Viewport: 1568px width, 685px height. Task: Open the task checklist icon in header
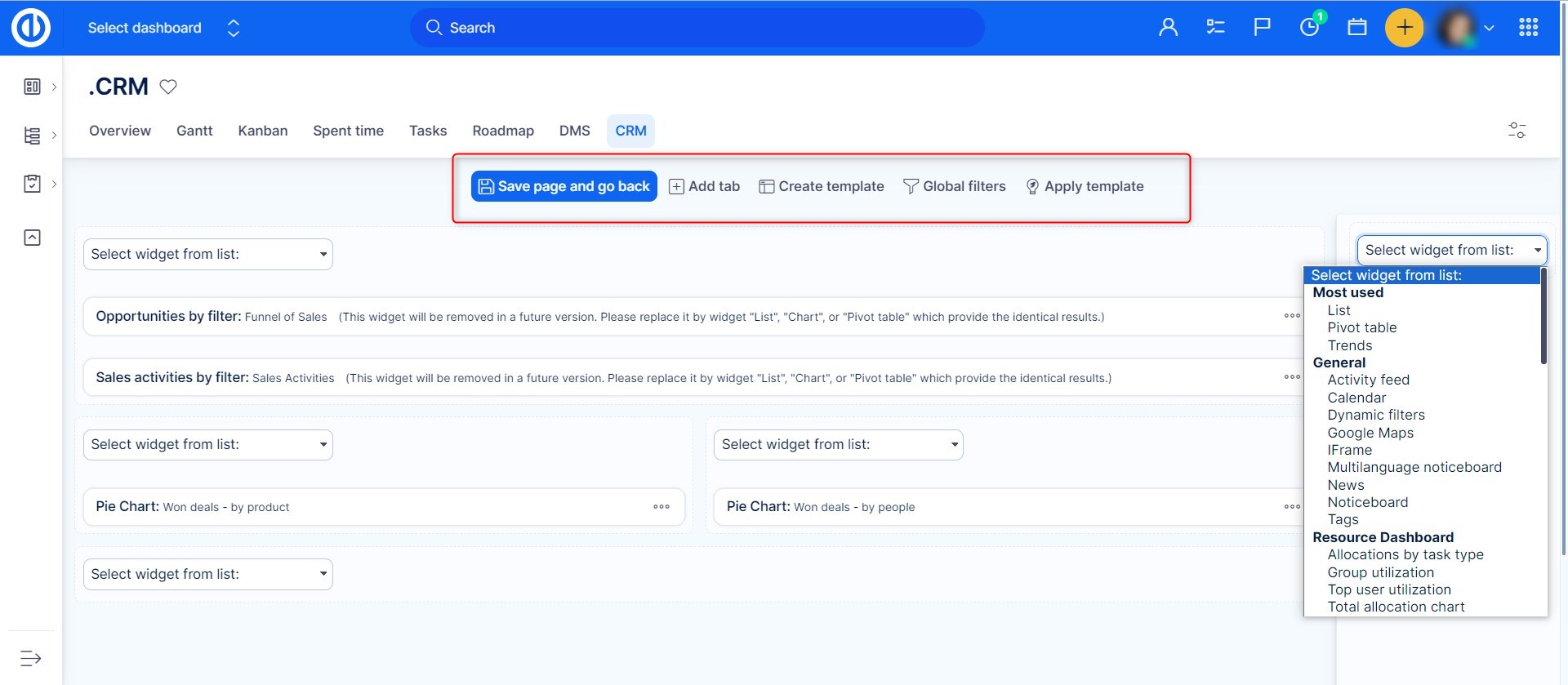click(1215, 28)
